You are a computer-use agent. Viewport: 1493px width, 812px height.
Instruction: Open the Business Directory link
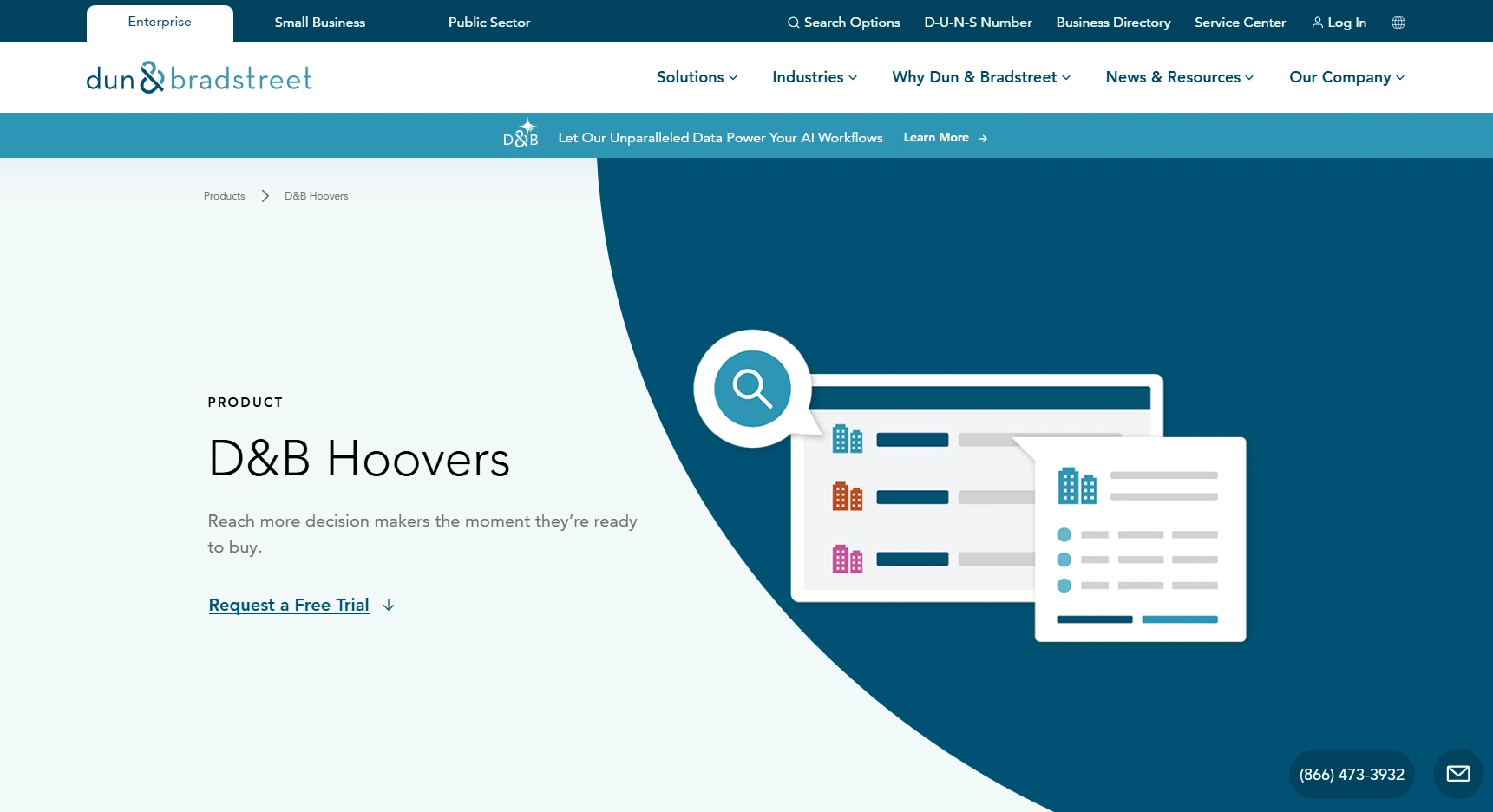click(1113, 23)
